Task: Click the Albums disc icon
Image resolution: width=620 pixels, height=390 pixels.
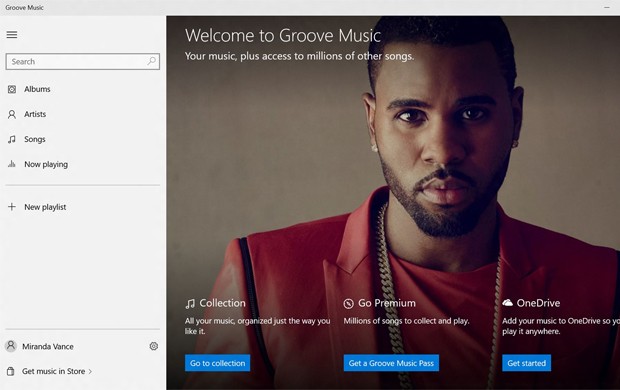Action: pyautogui.click(x=12, y=89)
